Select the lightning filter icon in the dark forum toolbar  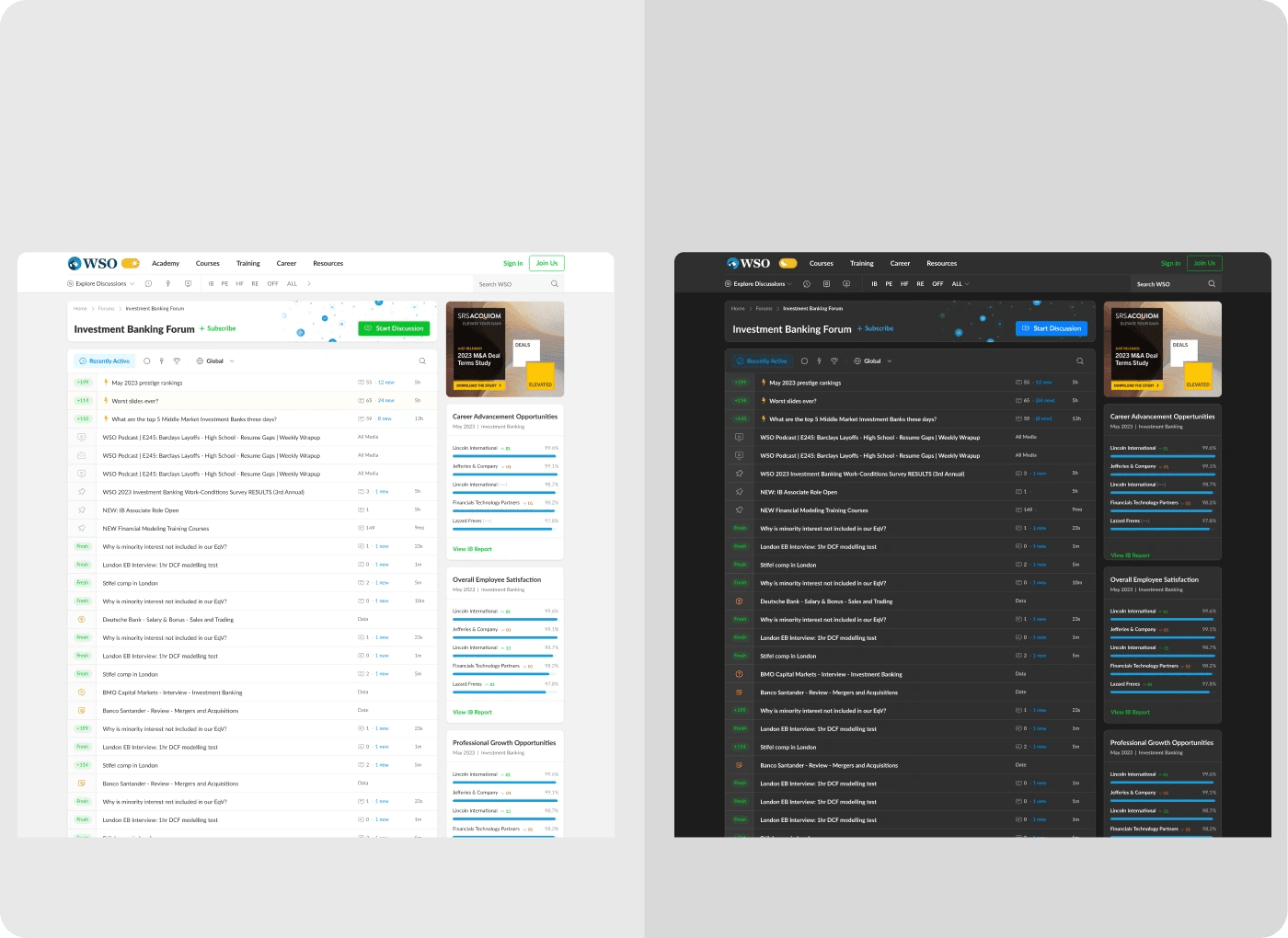pyautogui.click(x=819, y=361)
